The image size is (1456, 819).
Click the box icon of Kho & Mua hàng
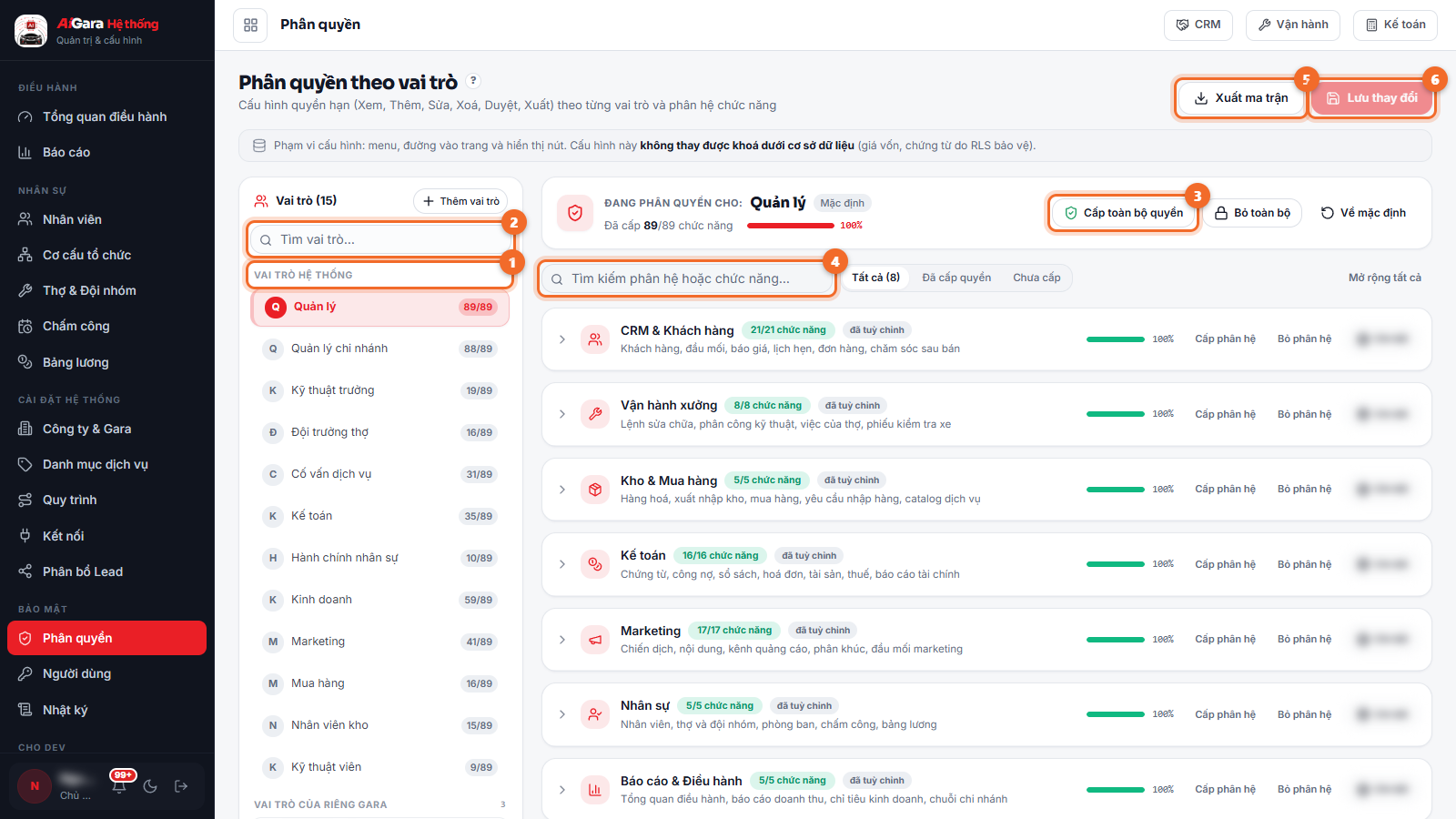[x=595, y=490]
